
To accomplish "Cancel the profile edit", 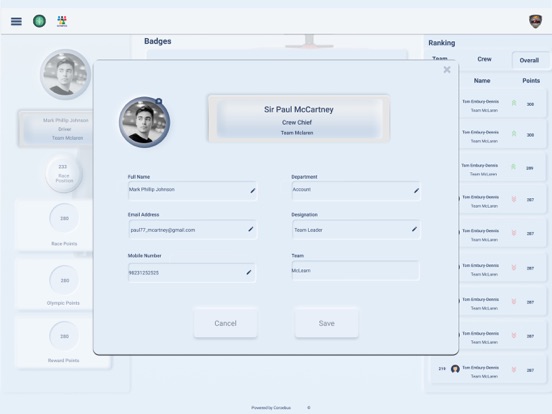I will pos(225,323).
